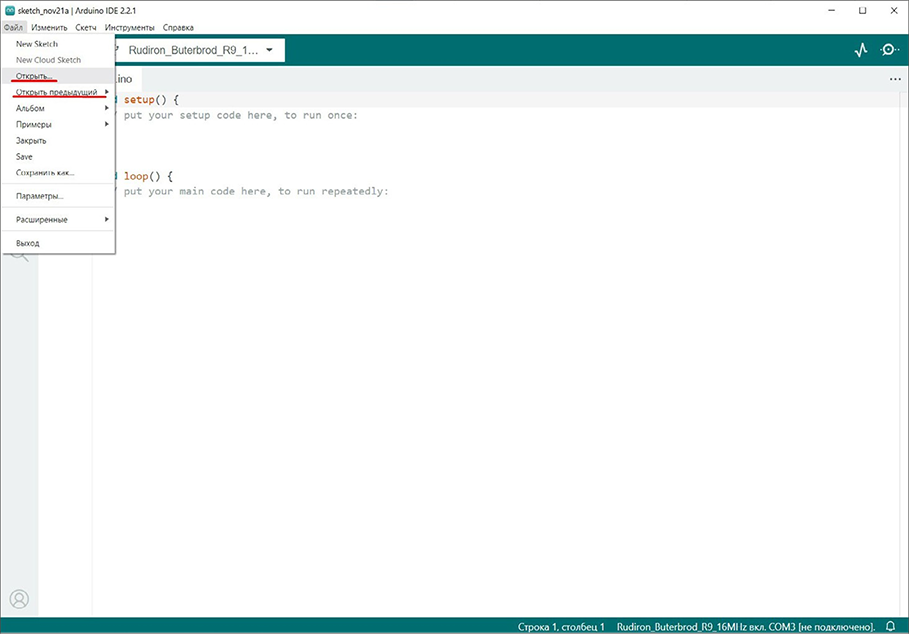Expand the Открыть предыдущий submenu
909x634 pixels.
tap(58, 92)
